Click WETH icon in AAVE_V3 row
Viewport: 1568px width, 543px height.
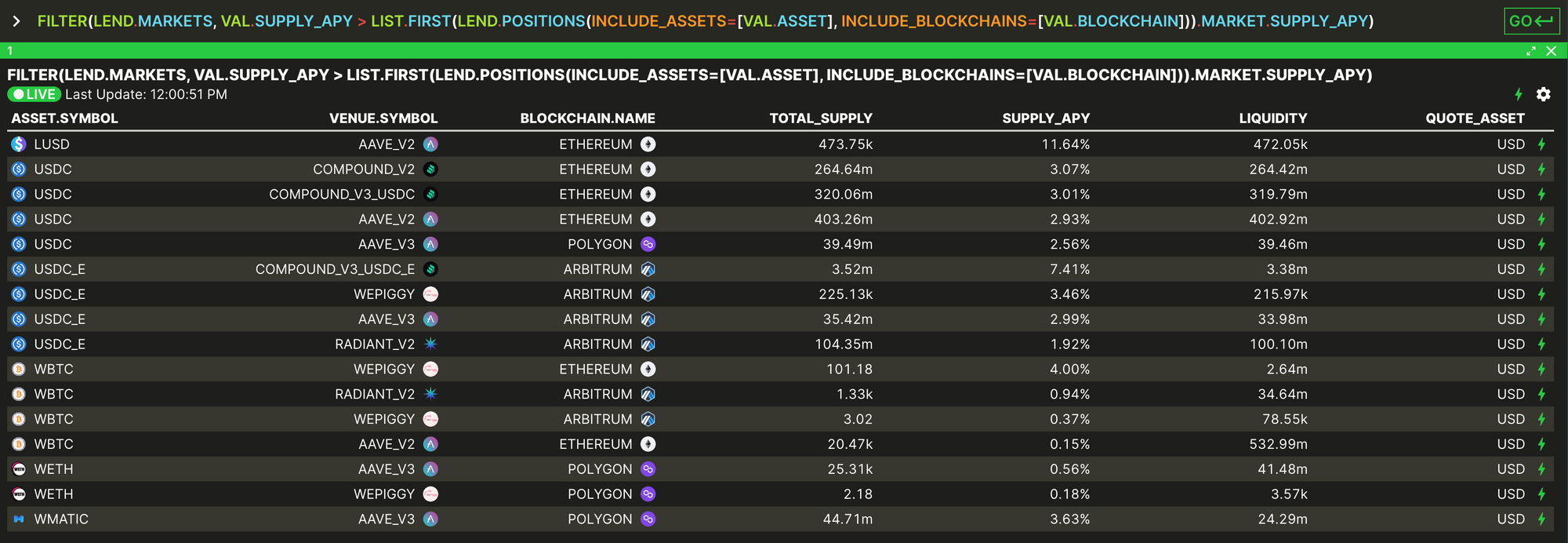[x=19, y=469]
